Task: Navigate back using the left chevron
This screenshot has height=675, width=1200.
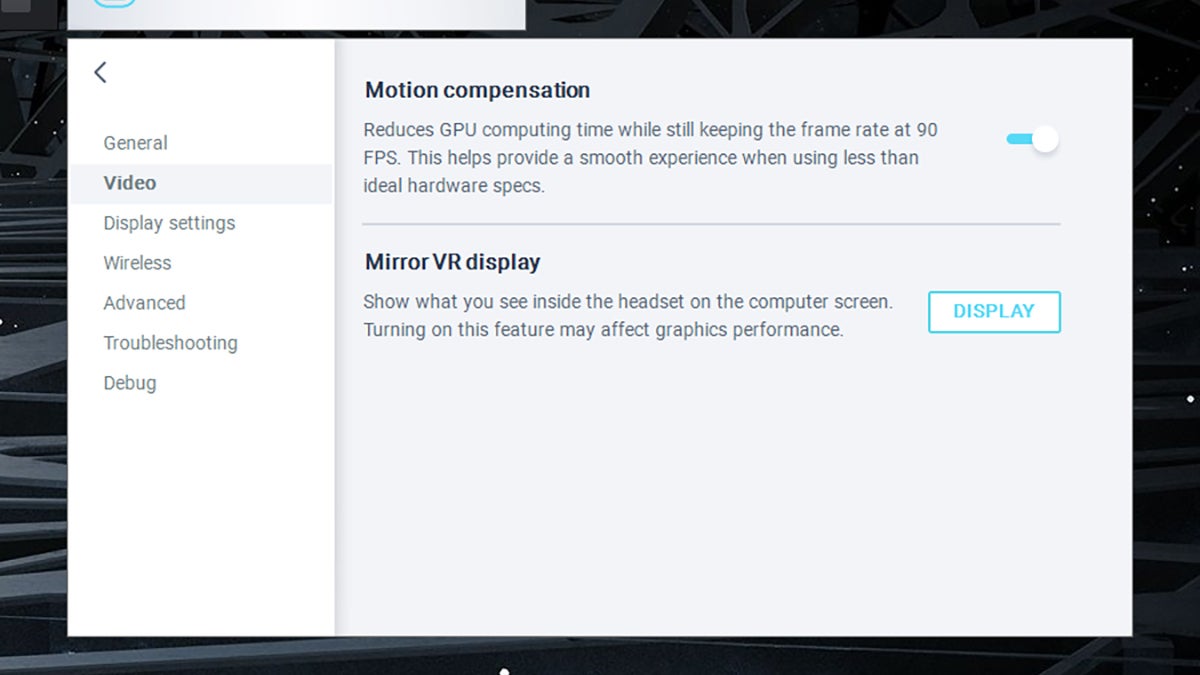Action: tap(99, 72)
